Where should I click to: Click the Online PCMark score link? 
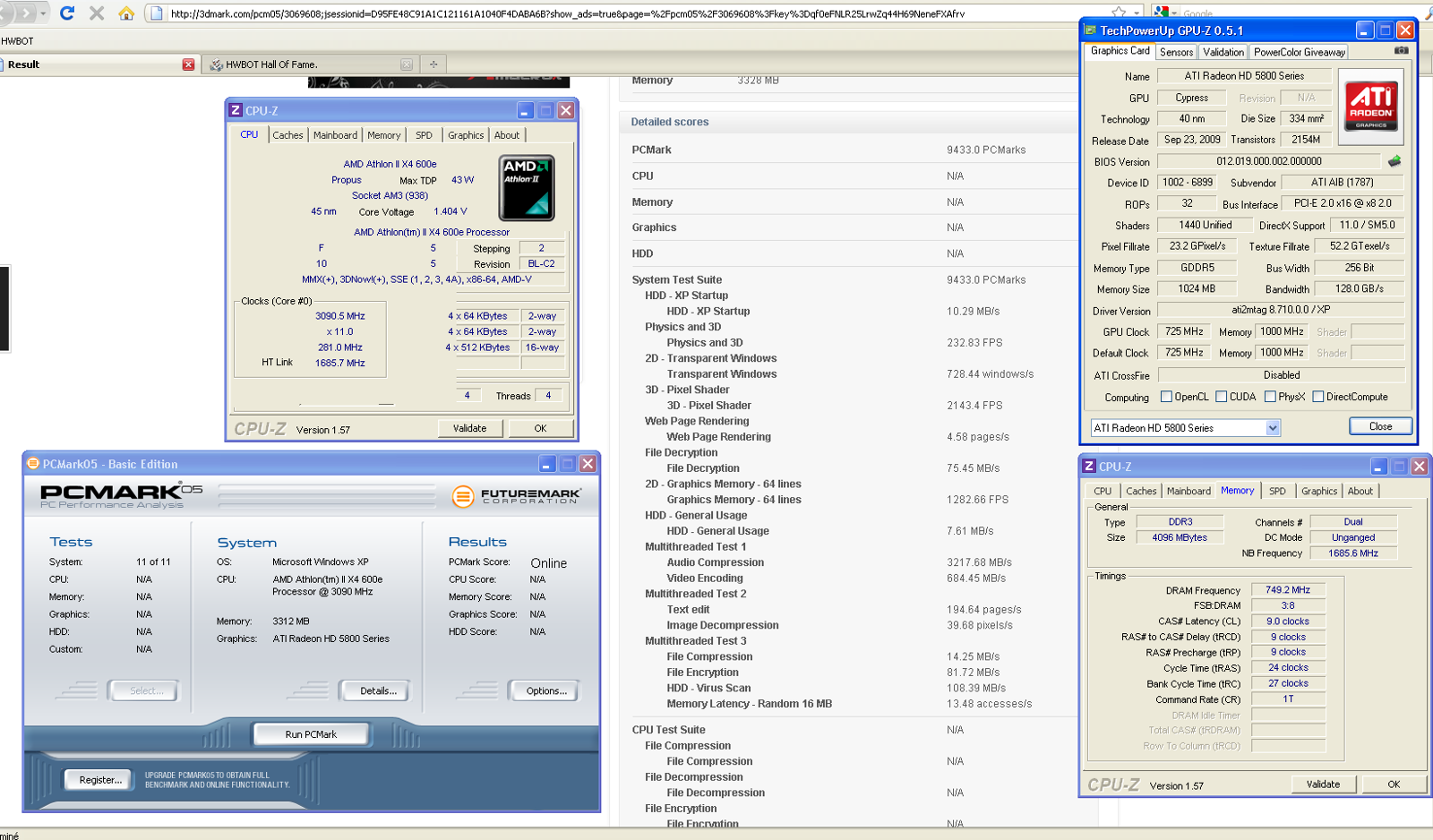548,563
